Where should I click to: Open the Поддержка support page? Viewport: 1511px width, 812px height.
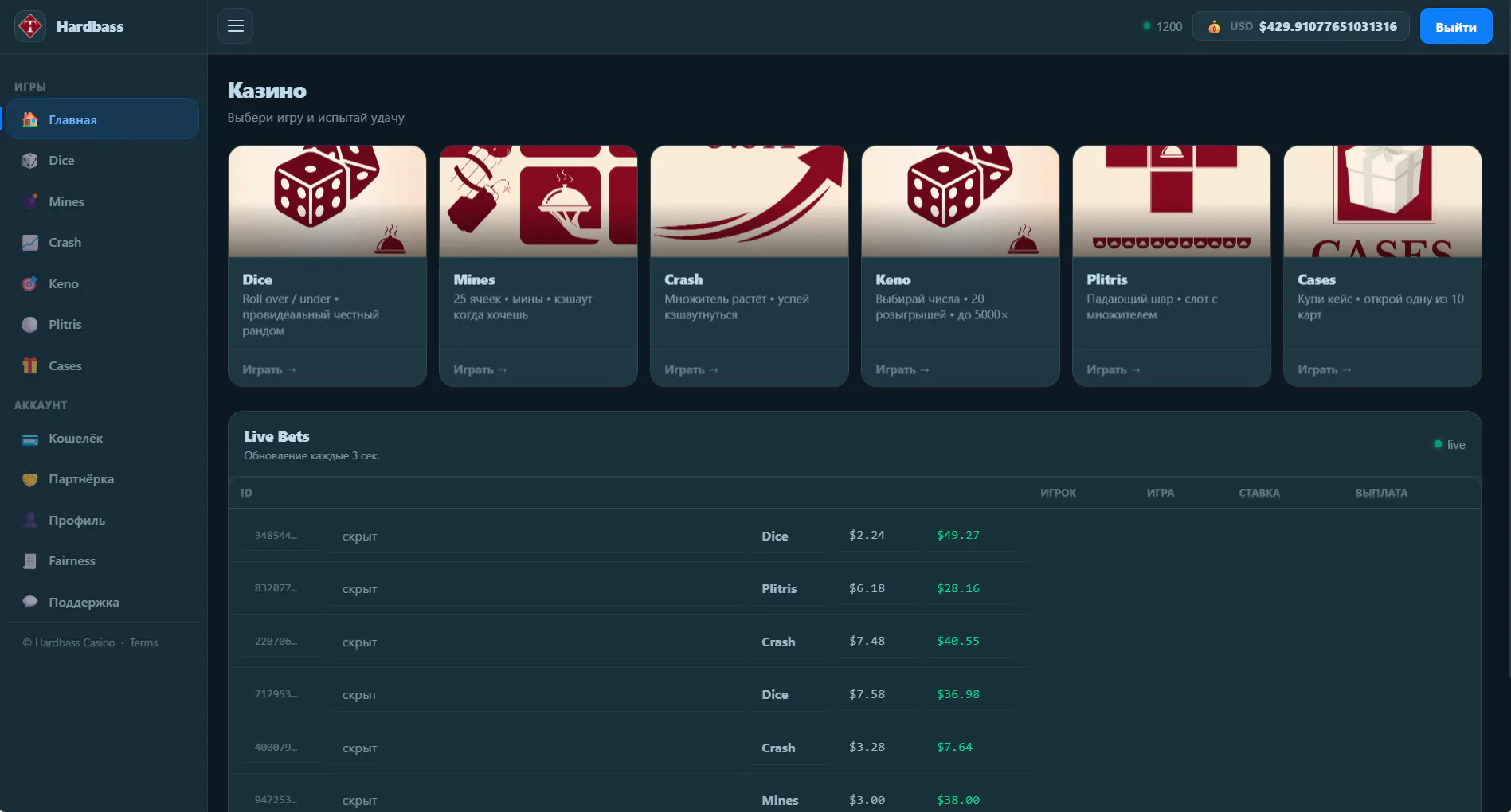tap(103, 602)
